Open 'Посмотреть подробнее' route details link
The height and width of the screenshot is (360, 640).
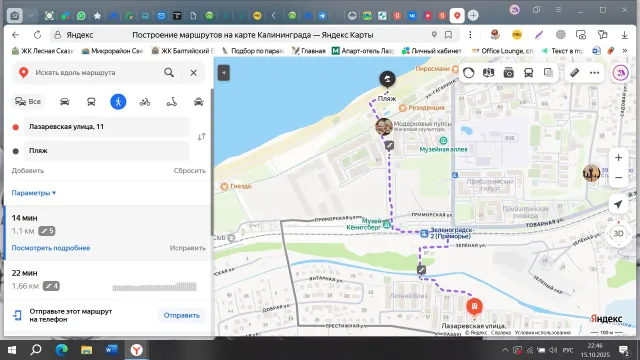pos(51,248)
